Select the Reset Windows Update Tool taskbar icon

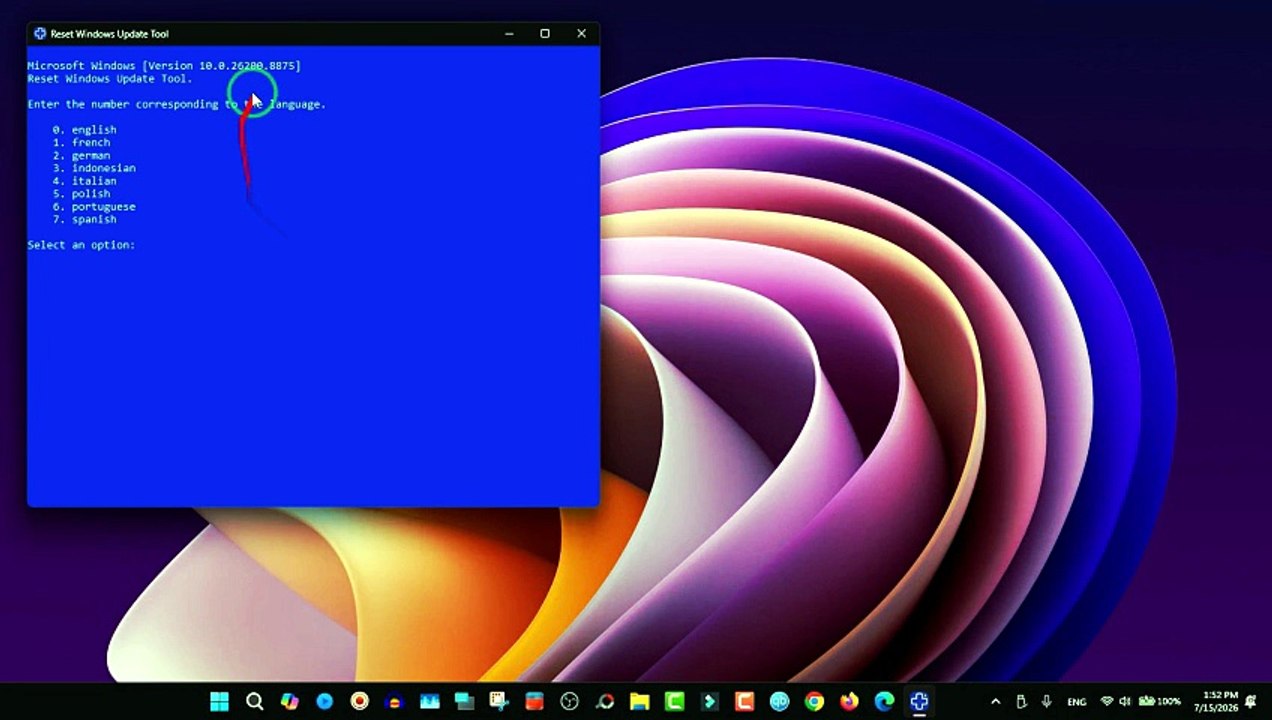point(920,702)
